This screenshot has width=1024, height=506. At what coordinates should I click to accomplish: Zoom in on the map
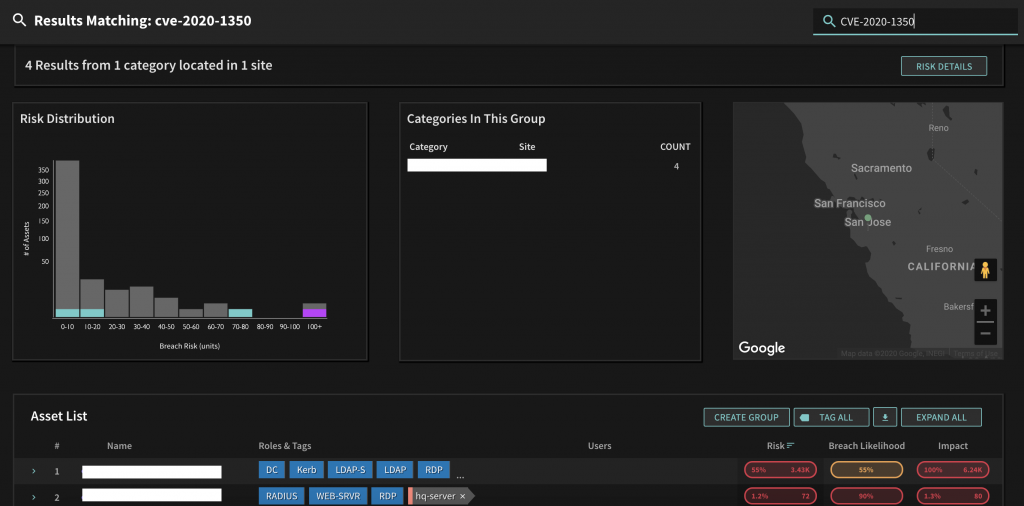(985, 311)
